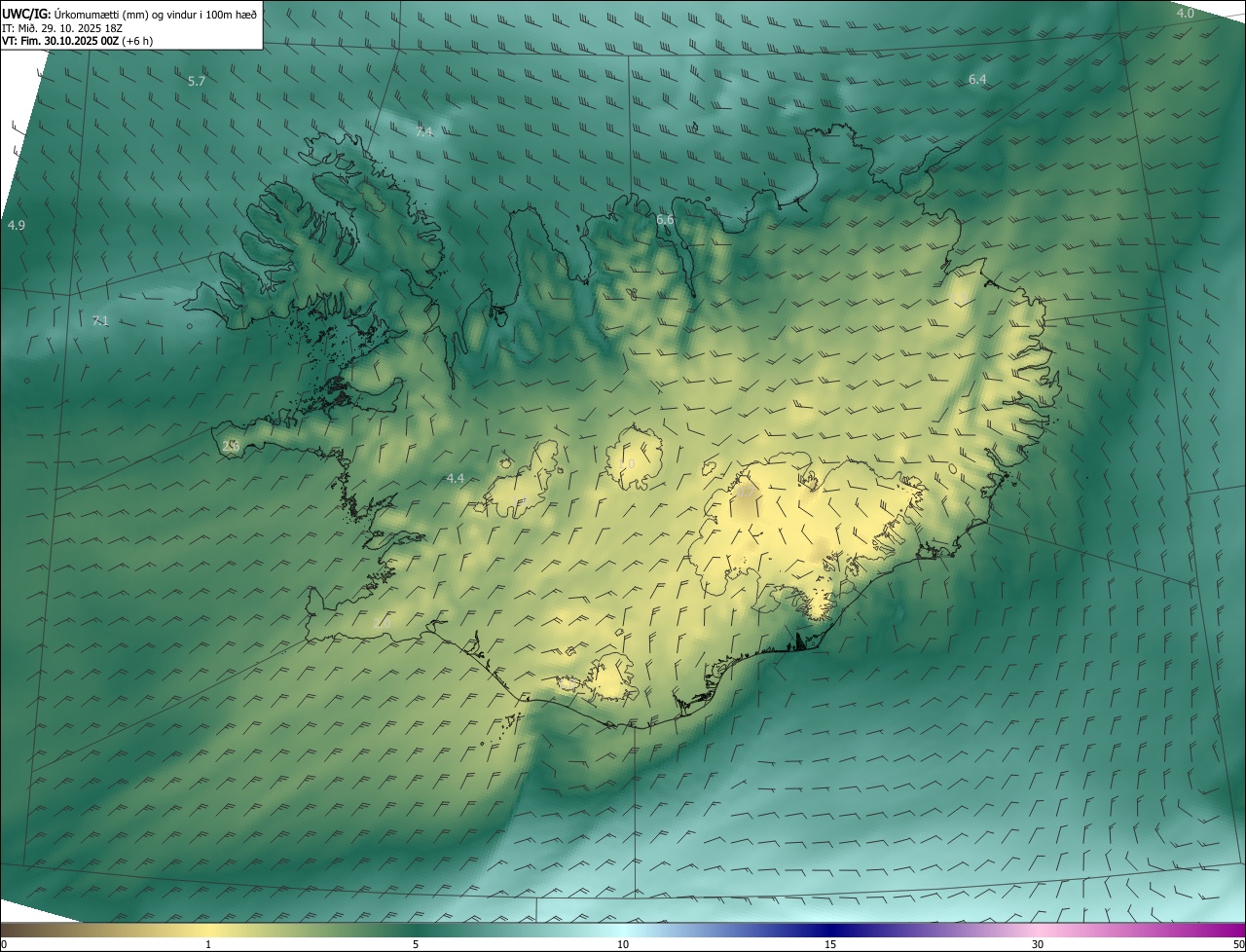1246x952 pixels.
Task: Click the 0 tick on the color scale
Action: [4, 944]
